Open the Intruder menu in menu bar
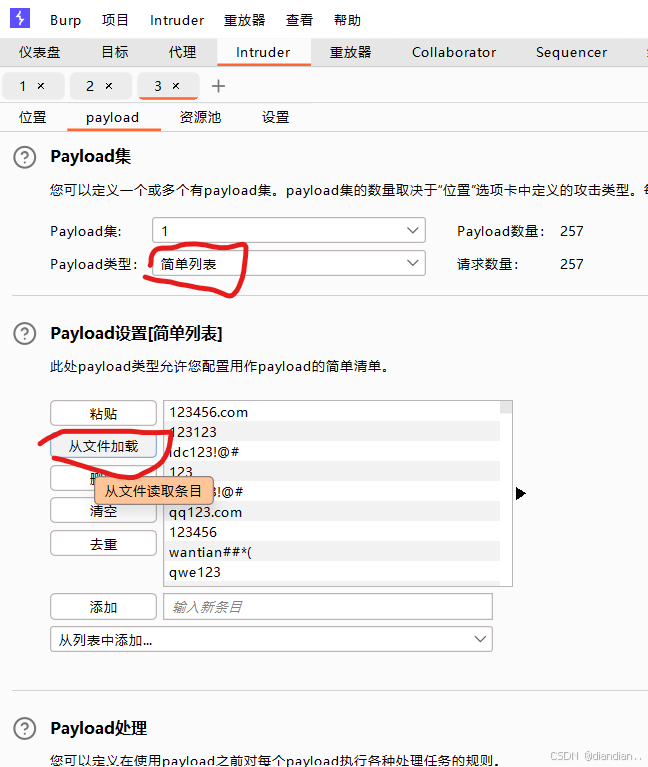 (x=177, y=20)
